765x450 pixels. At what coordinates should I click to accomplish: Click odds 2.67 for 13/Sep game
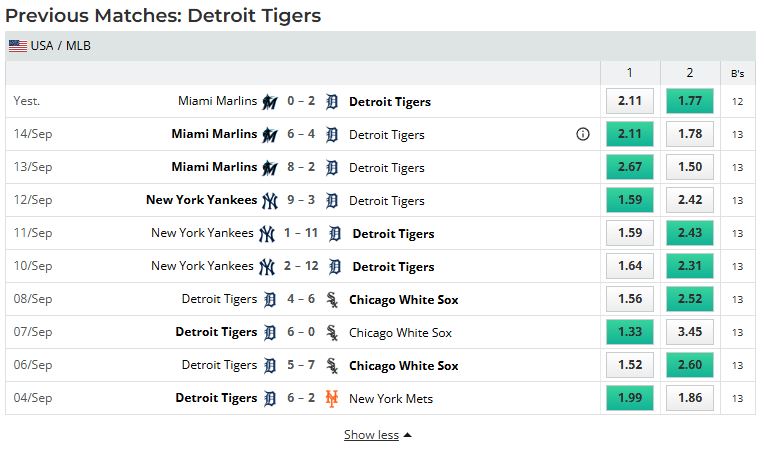point(629,167)
